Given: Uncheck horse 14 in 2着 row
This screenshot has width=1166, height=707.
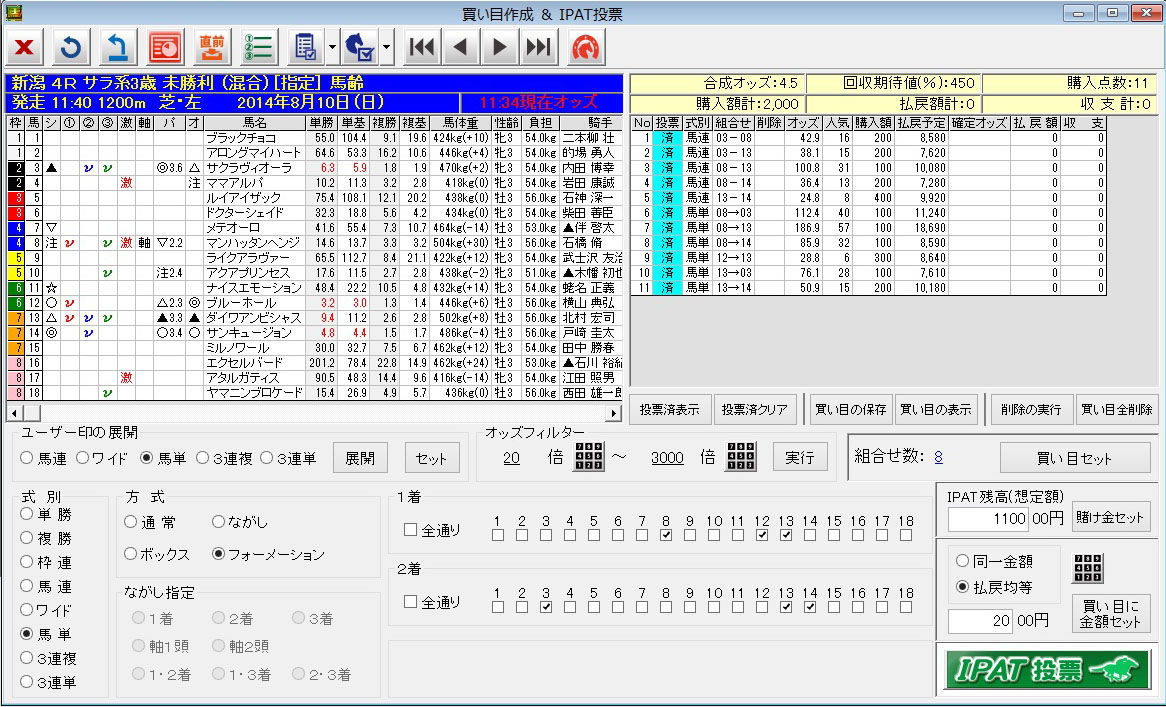Looking at the screenshot, I should pyautogui.click(x=810, y=607).
